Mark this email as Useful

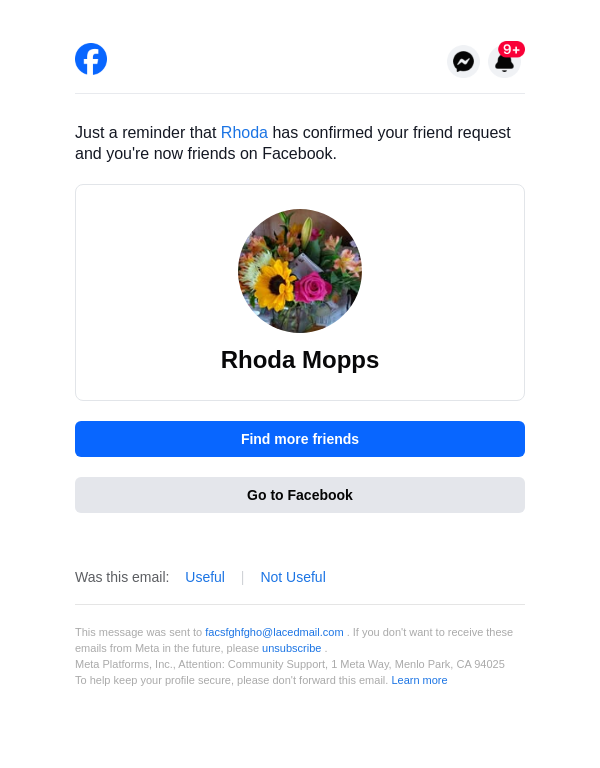tap(205, 577)
